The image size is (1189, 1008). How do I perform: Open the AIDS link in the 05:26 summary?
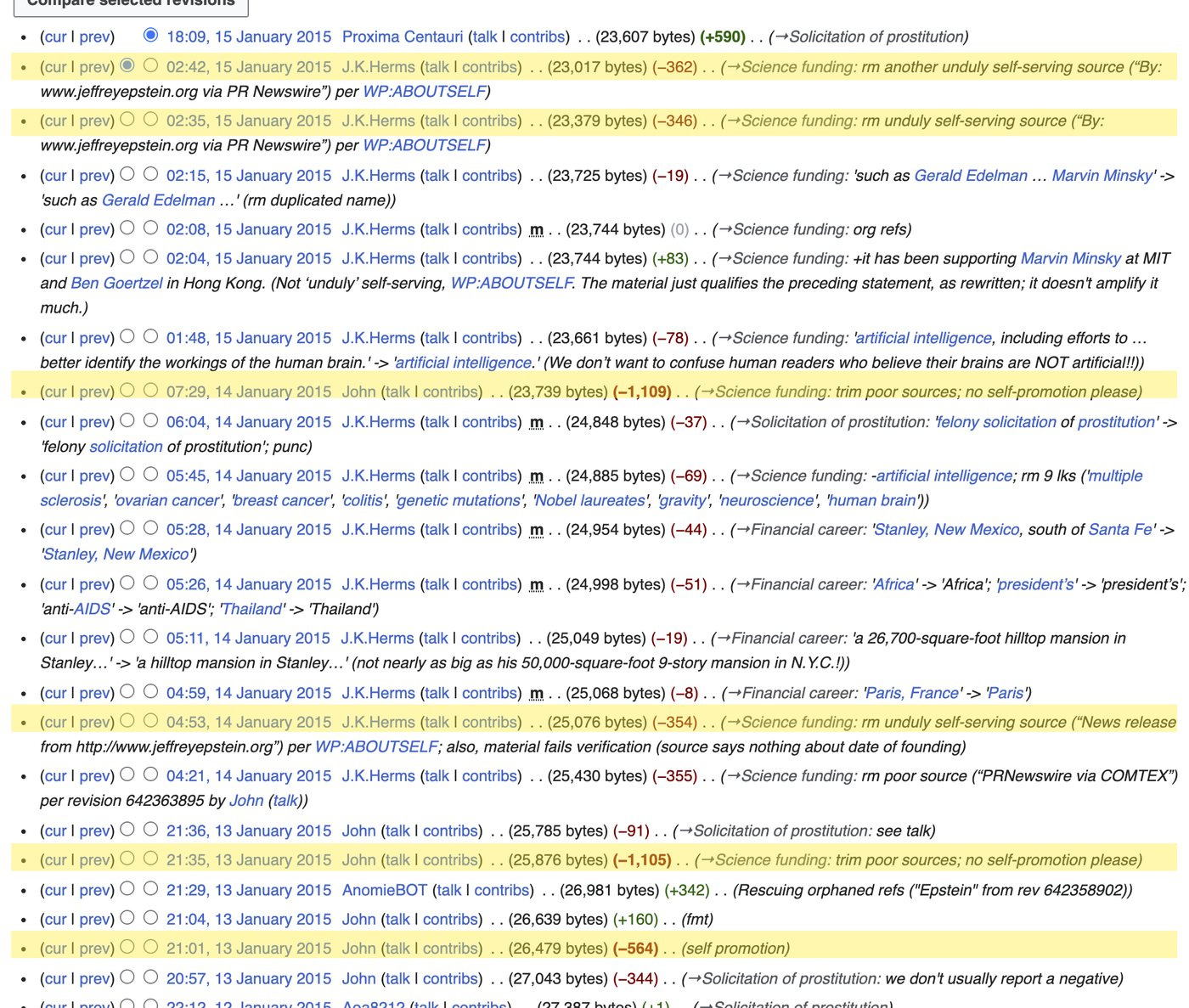(93, 609)
